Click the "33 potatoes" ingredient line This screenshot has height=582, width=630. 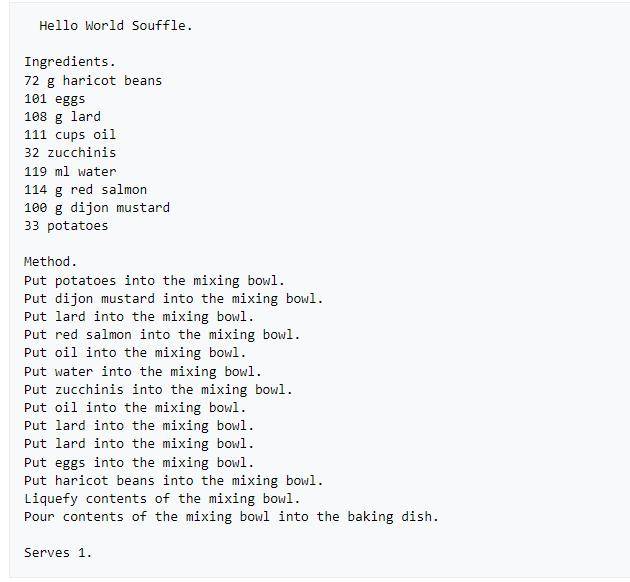point(66,226)
